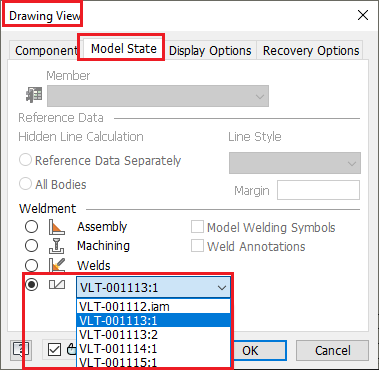Select the Machining radio button
The height and width of the screenshot is (370, 379).
[31, 246]
